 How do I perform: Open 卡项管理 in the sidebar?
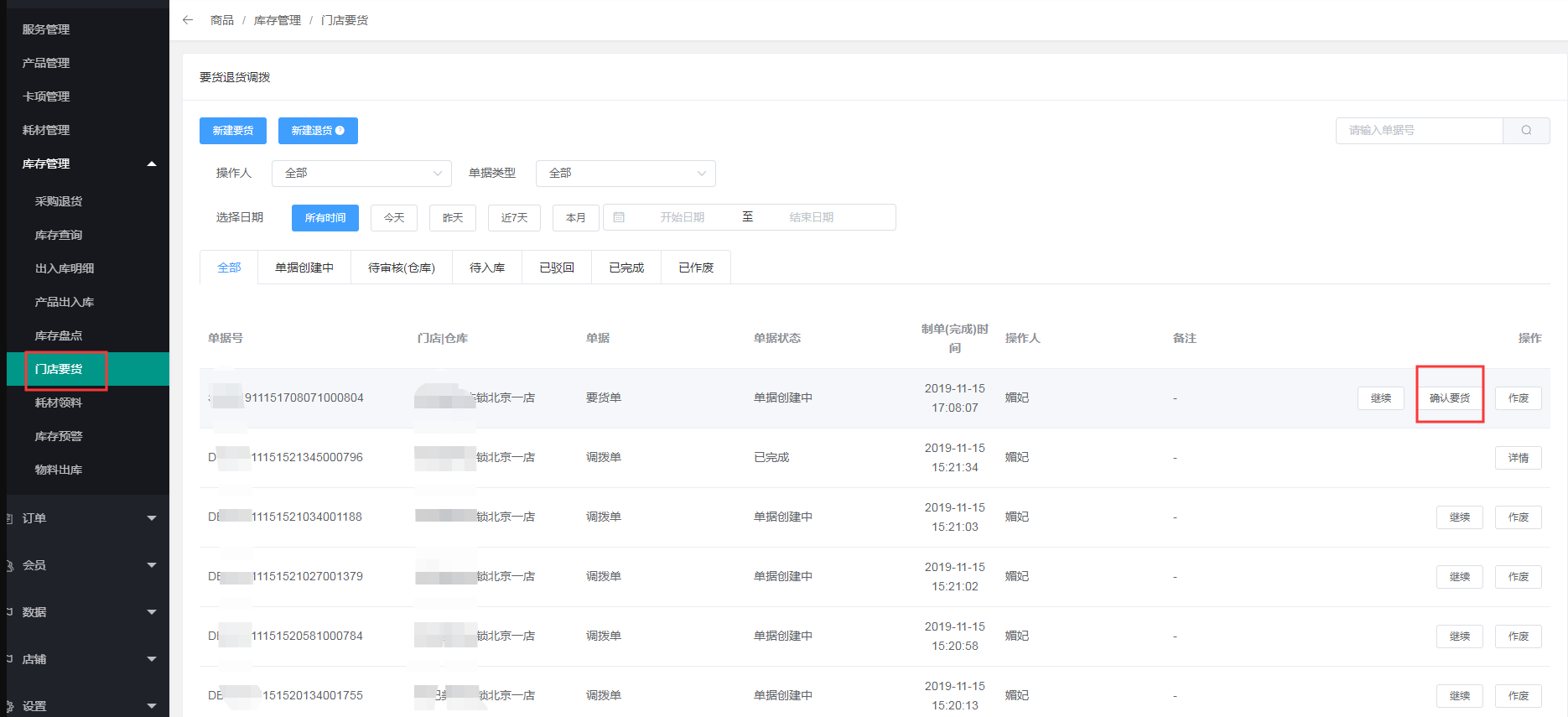(88, 96)
